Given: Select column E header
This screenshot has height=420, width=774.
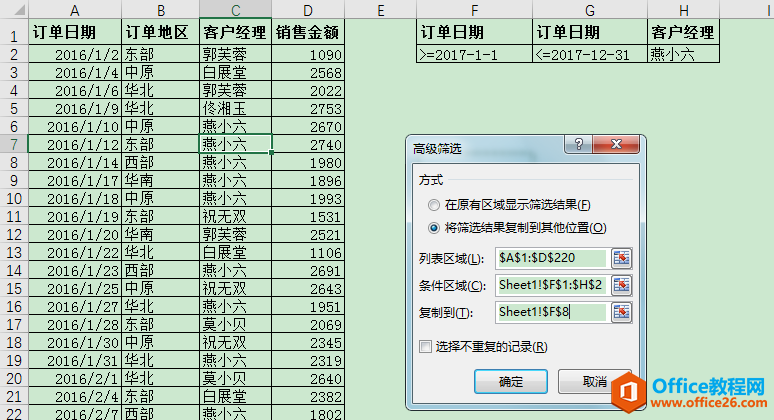Looking at the screenshot, I should click(x=381, y=9).
